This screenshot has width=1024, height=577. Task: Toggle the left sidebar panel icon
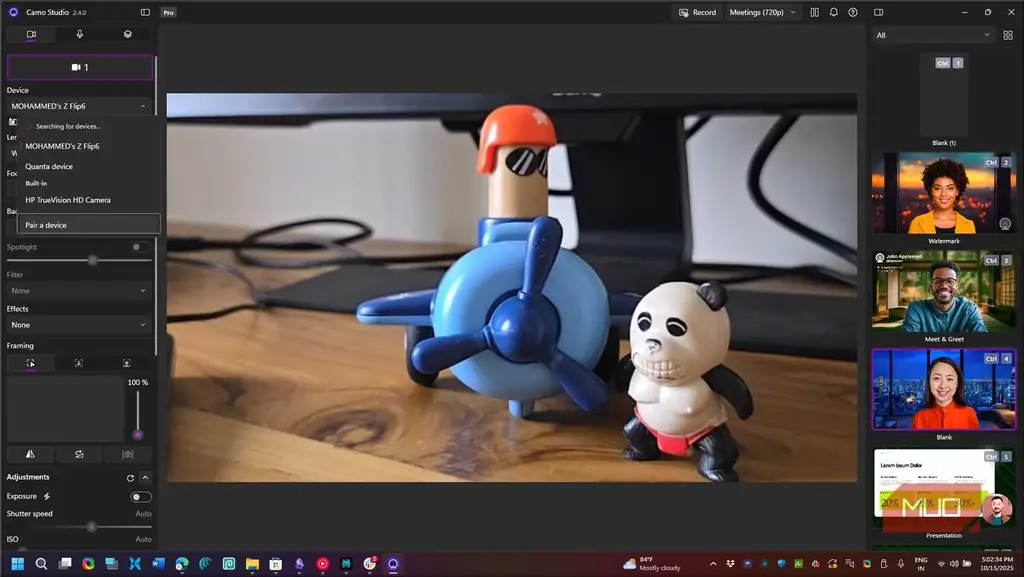coord(145,12)
